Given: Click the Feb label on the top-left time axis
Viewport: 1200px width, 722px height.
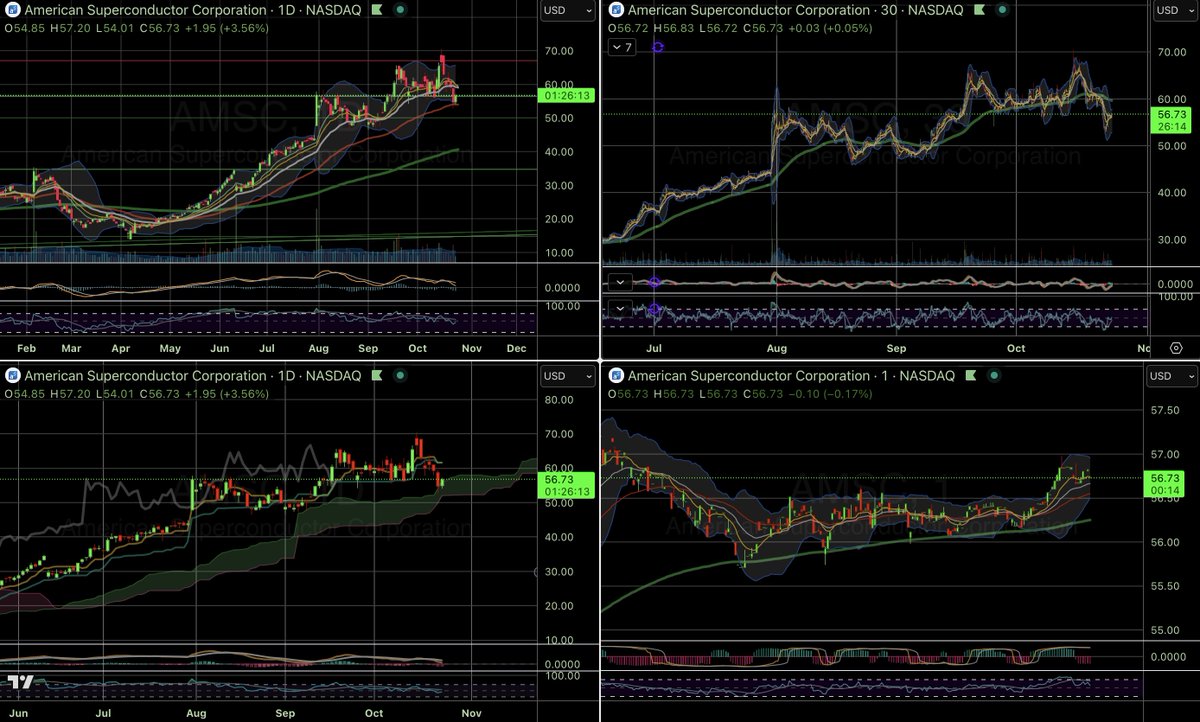Looking at the screenshot, I should pos(28,348).
